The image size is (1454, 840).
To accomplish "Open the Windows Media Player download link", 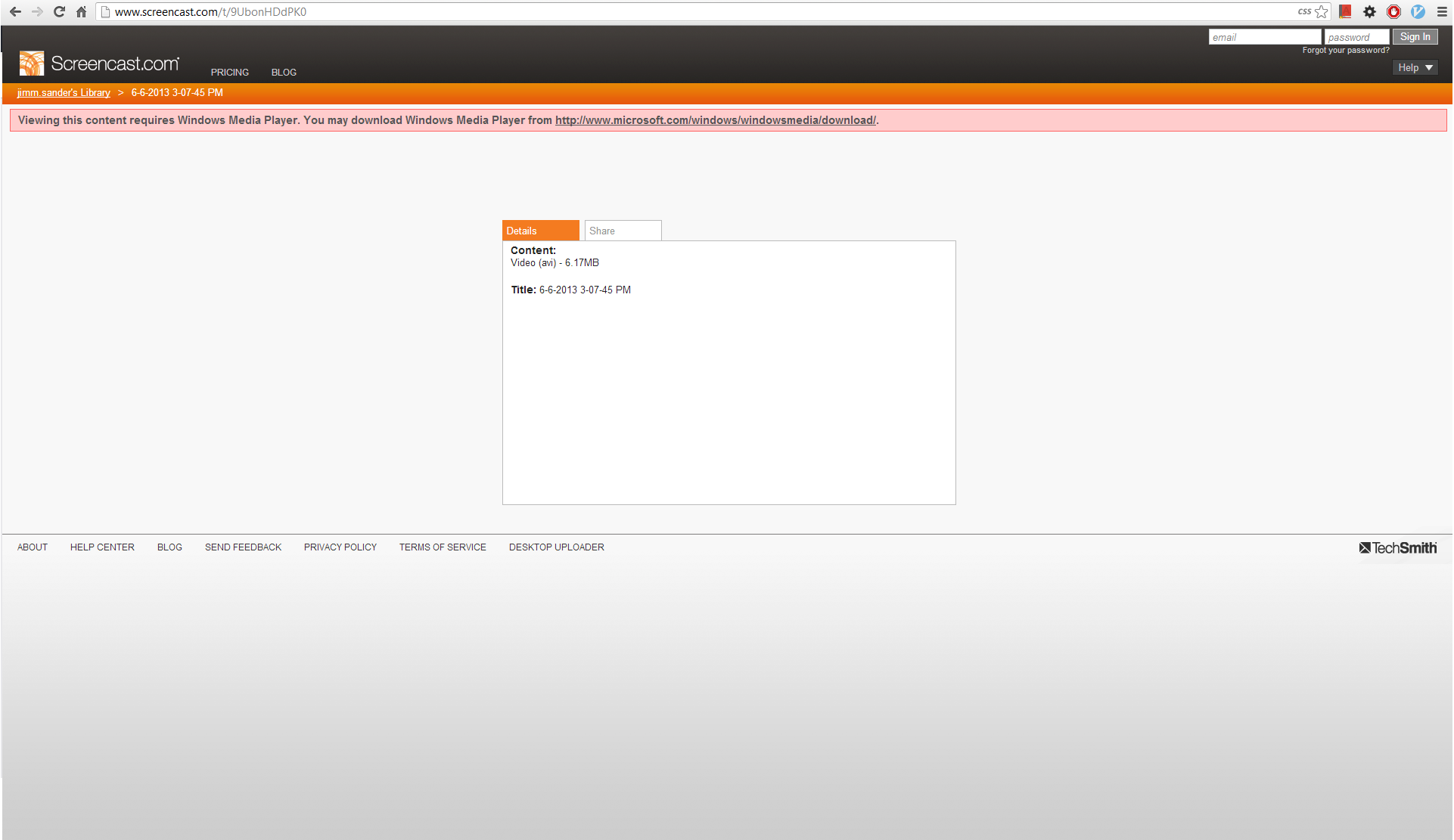I will coord(715,120).
